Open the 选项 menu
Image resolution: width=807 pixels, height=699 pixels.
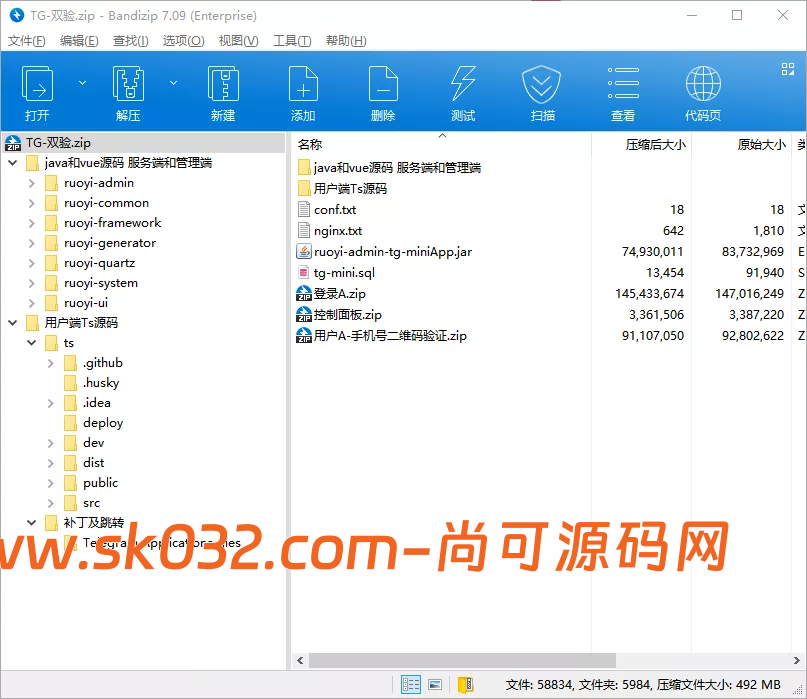[x=182, y=40]
